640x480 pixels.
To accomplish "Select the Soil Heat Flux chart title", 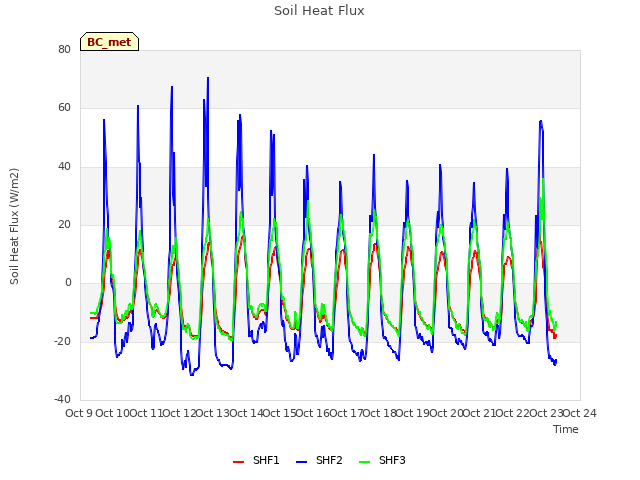I will coord(319,11).
